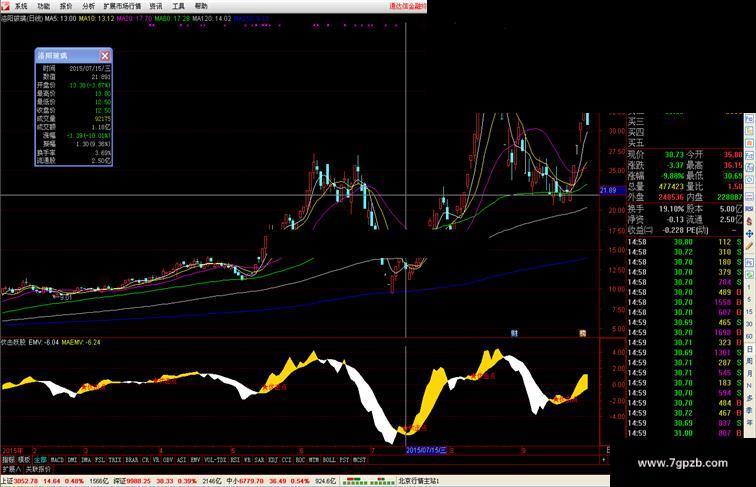The image size is (756, 487).
Task: Switch to 1-minute period in the sidebar
Action: pos(749,287)
